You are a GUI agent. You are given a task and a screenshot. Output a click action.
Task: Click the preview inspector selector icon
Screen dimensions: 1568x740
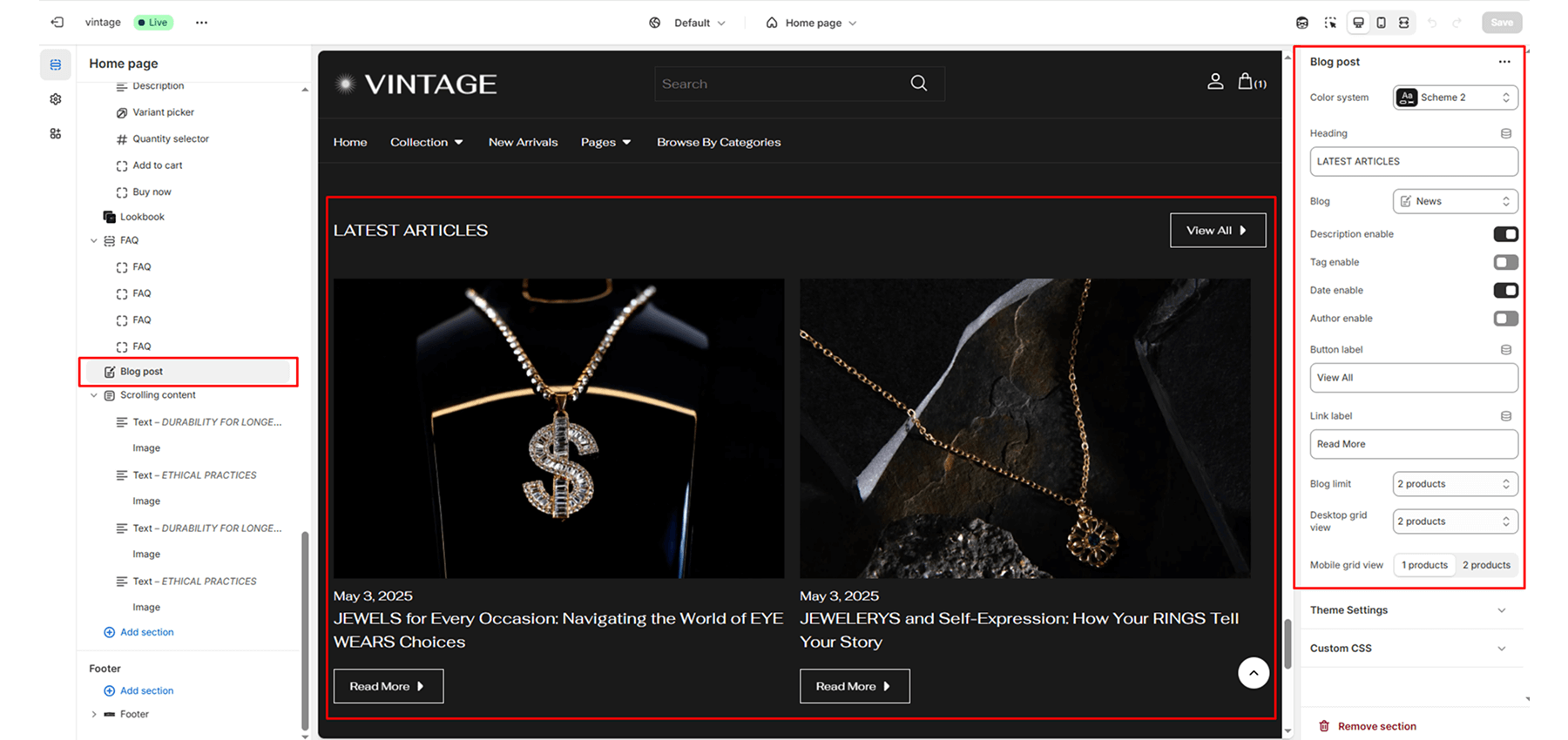(x=1330, y=23)
